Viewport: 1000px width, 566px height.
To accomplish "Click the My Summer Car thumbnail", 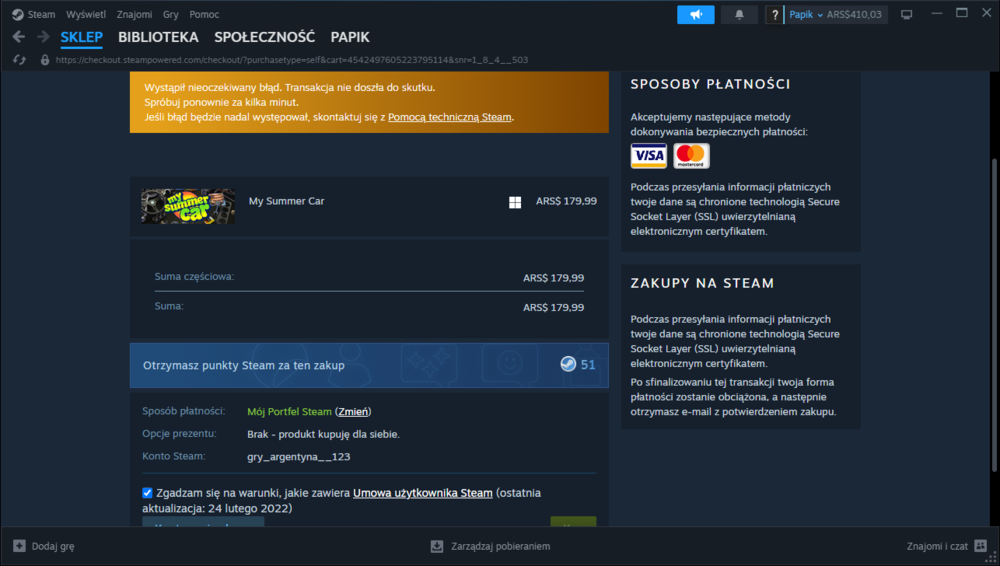I will point(188,206).
